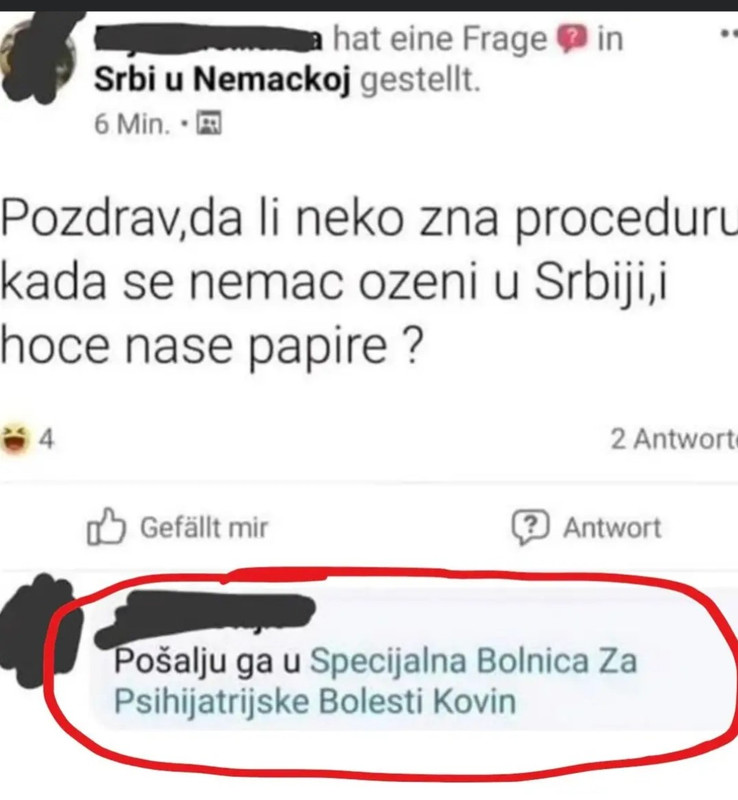
Task: Show who reacted via the 4 count
Action: [x=46, y=439]
